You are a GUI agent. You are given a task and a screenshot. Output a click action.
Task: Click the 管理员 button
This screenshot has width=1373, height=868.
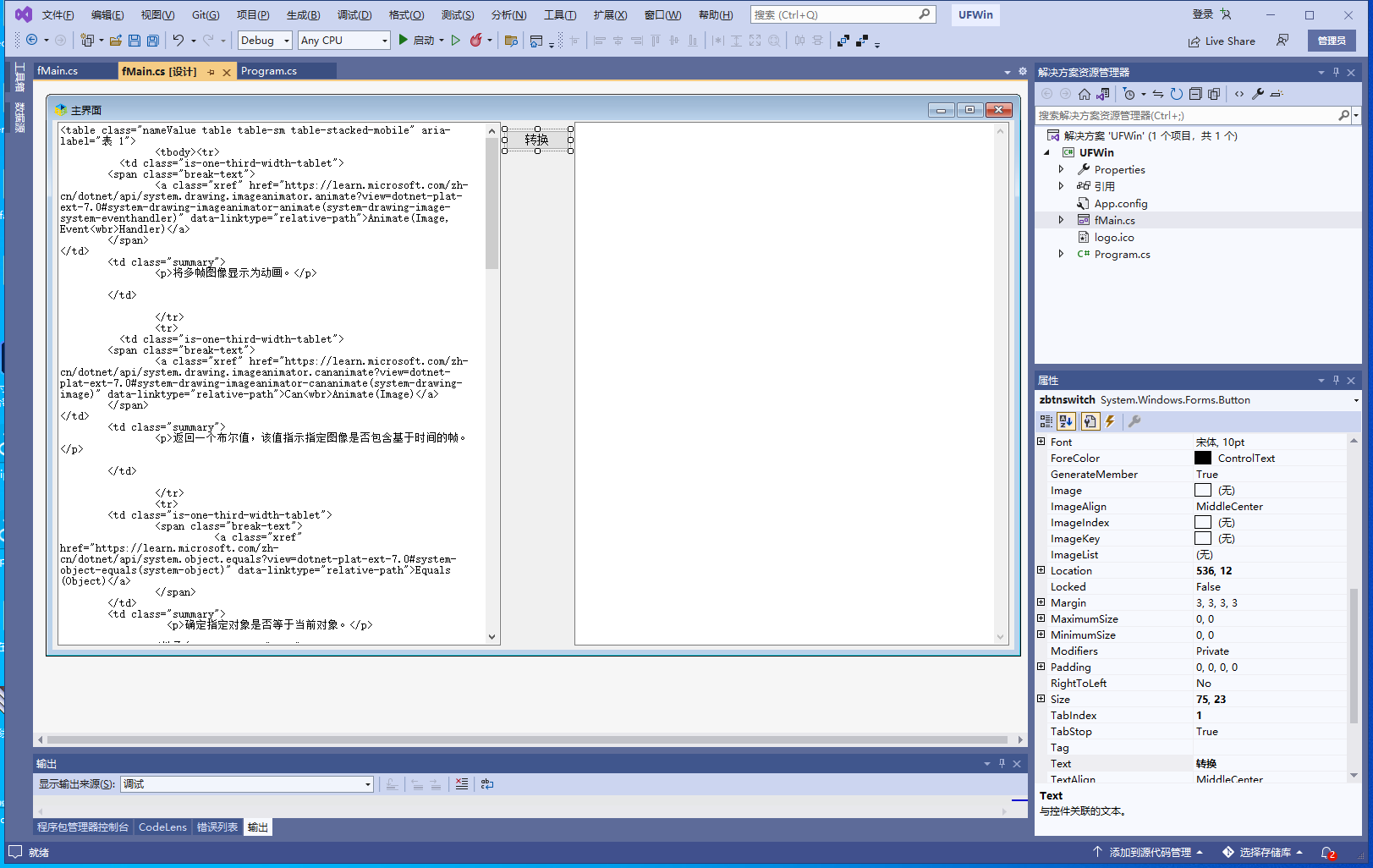tap(1332, 41)
